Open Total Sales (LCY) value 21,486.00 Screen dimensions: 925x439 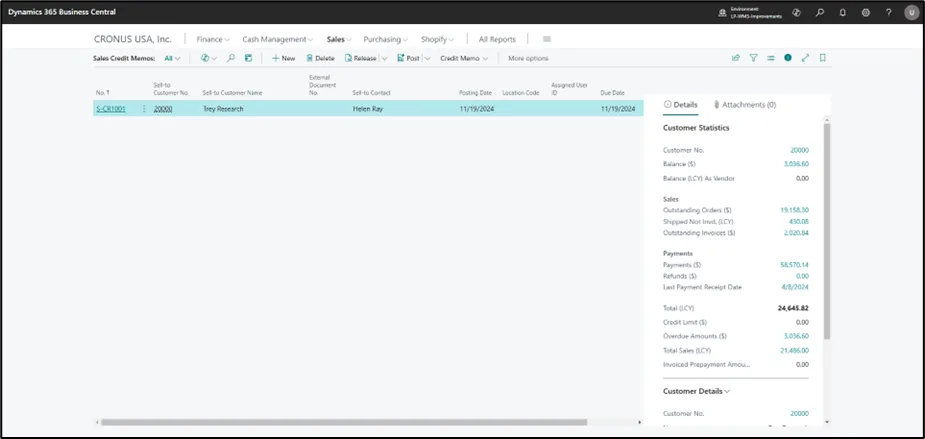[794, 350]
